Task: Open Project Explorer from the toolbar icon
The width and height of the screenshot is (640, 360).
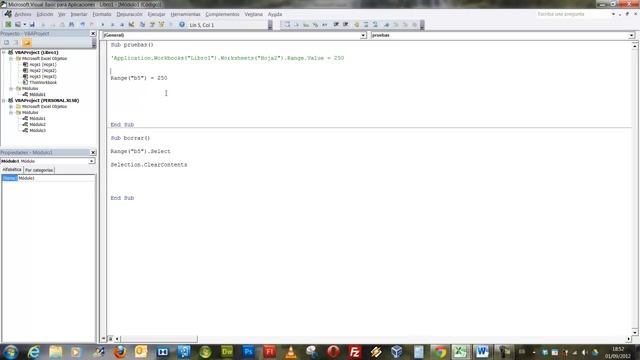Action: (142, 24)
